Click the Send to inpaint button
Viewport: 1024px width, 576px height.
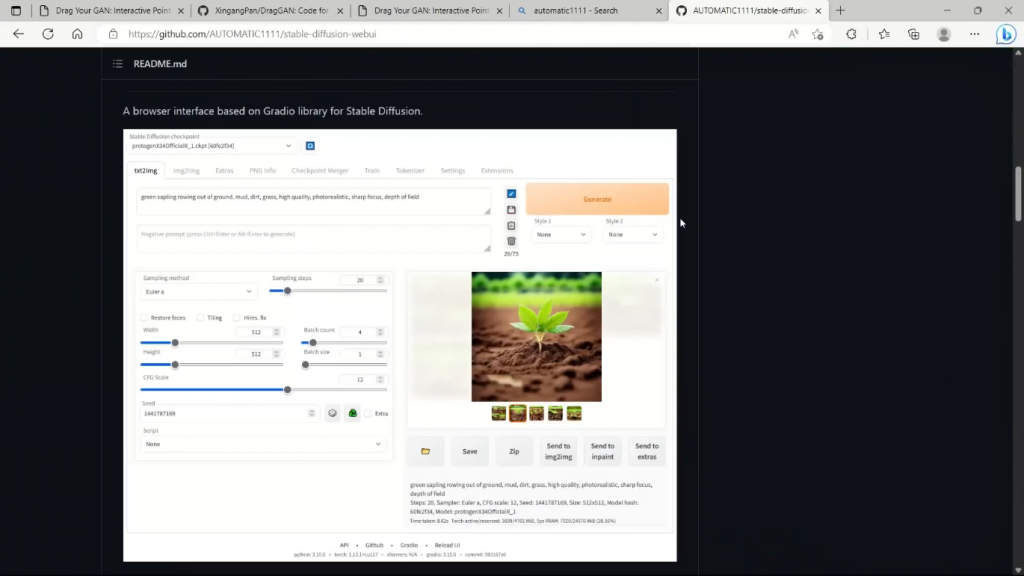603,451
